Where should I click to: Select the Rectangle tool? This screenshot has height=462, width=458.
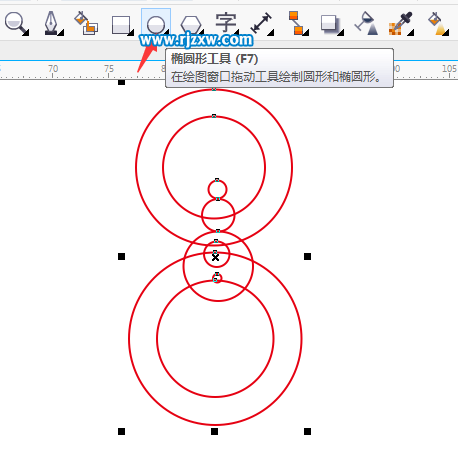coord(121,25)
